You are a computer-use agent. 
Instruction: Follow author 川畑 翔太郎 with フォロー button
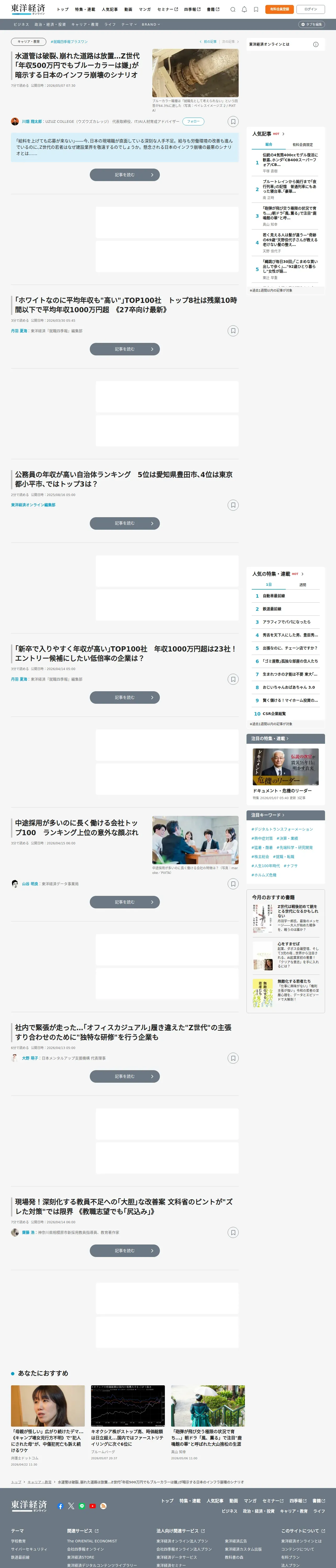tap(193, 122)
